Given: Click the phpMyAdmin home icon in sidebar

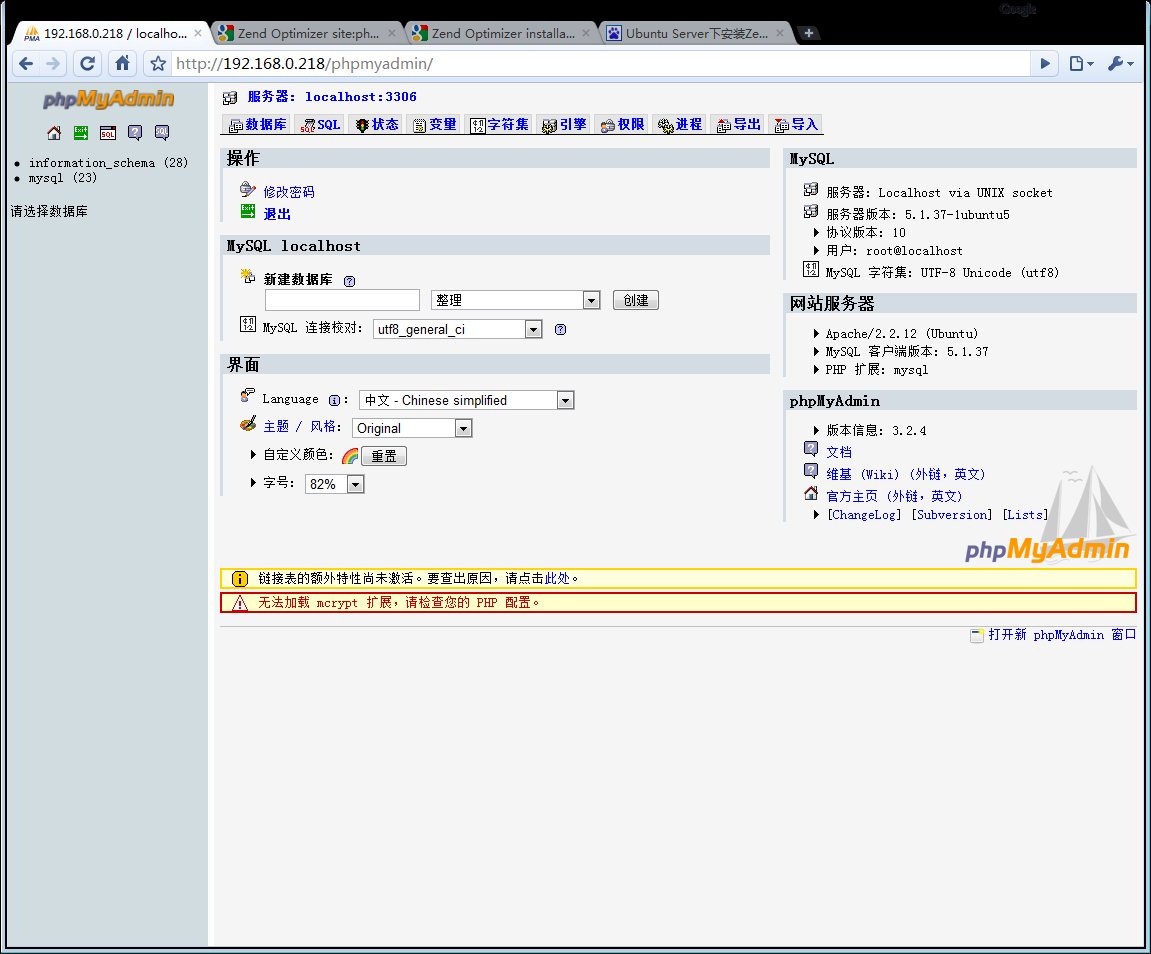Looking at the screenshot, I should coord(54,133).
